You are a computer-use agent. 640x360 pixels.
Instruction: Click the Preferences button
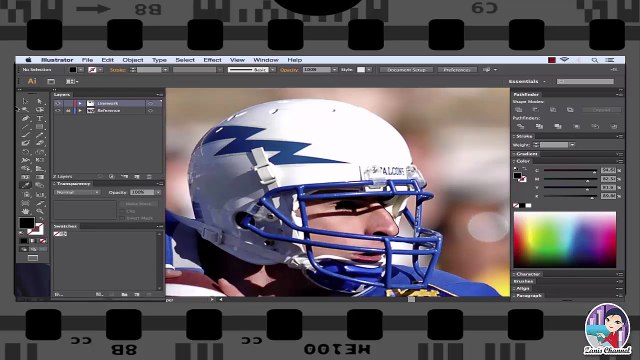[x=457, y=70]
